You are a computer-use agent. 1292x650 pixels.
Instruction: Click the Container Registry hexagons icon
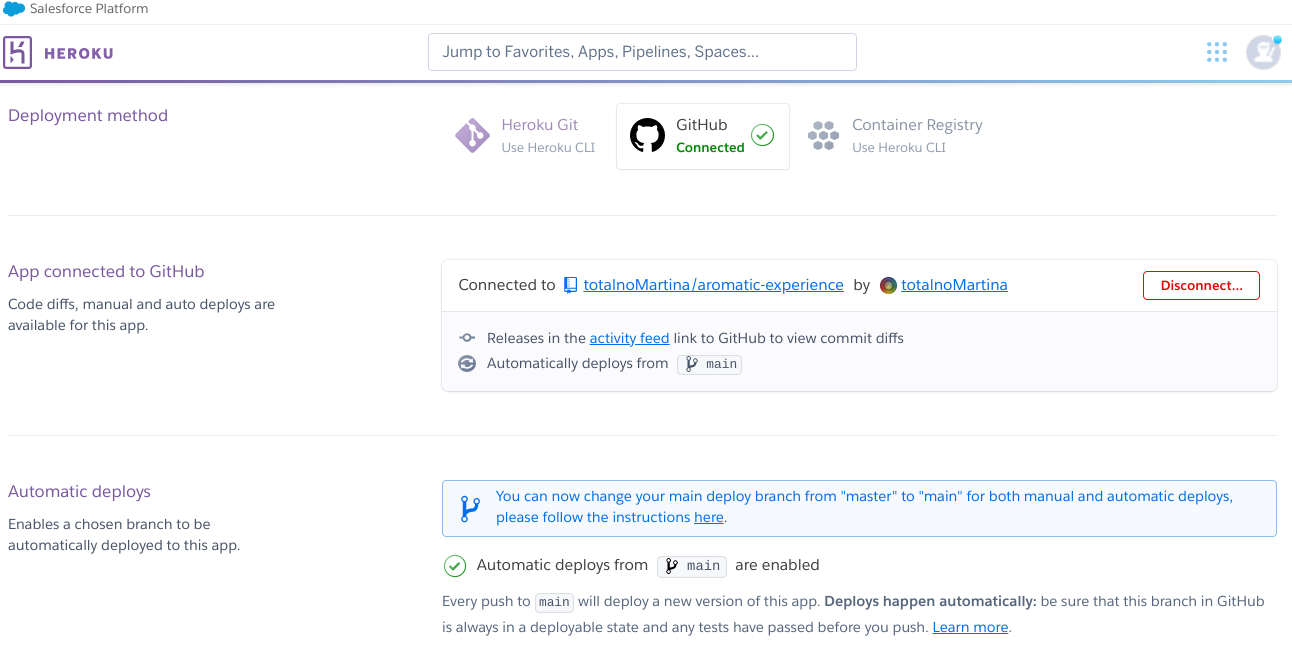click(x=823, y=136)
